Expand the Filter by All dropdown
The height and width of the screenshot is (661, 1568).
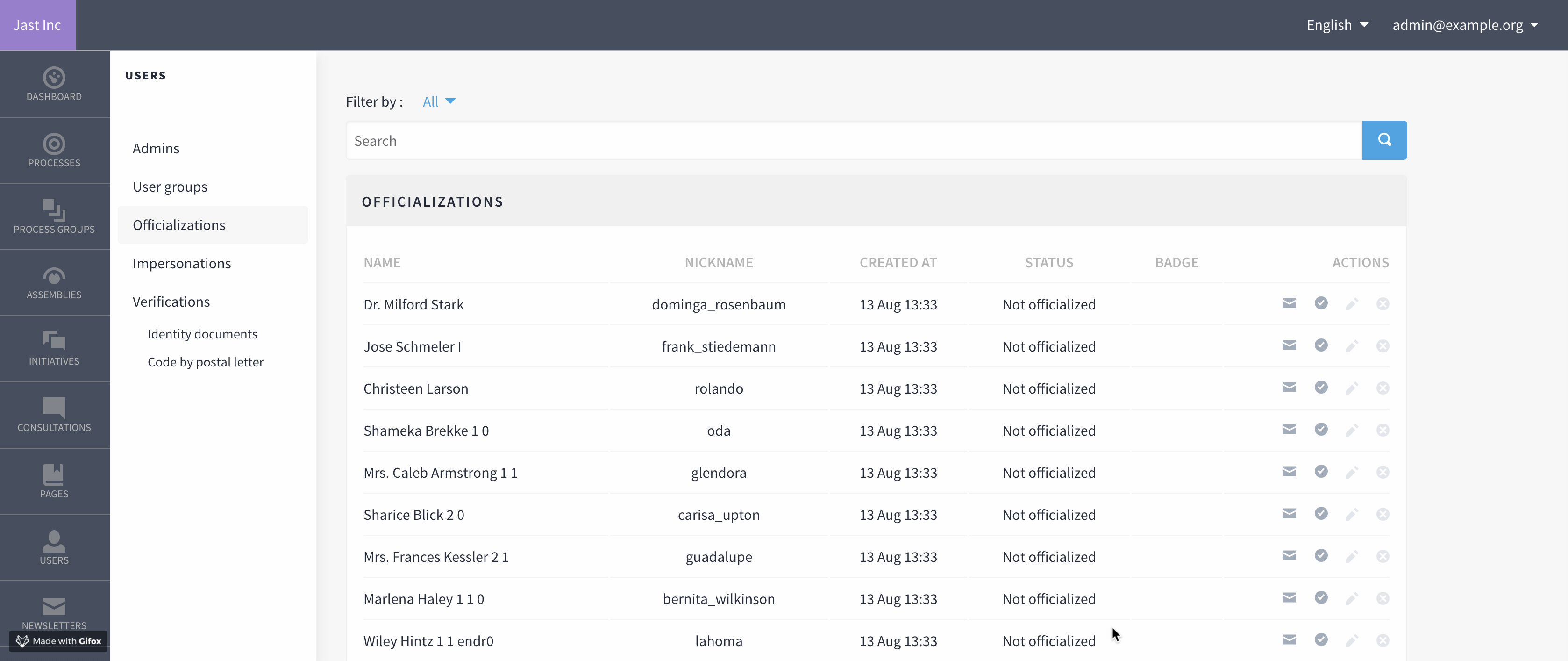(438, 102)
